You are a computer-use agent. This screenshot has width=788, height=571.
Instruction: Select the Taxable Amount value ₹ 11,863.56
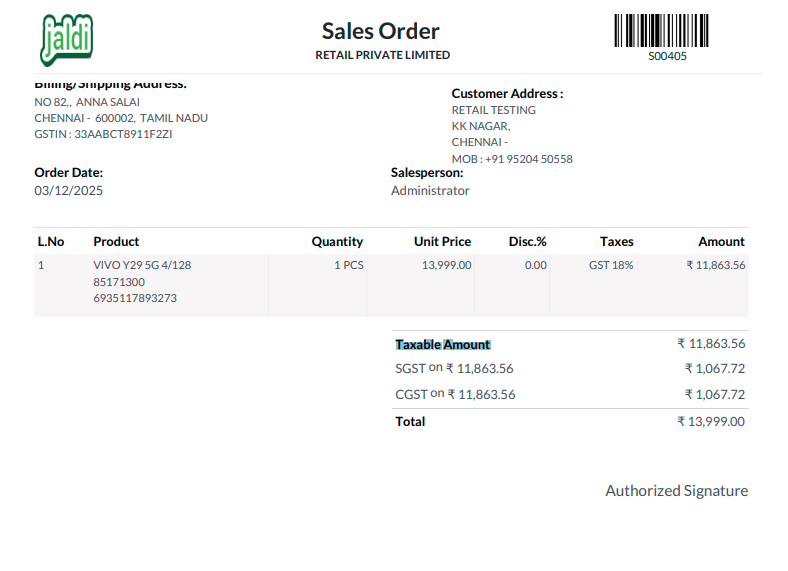point(711,344)
